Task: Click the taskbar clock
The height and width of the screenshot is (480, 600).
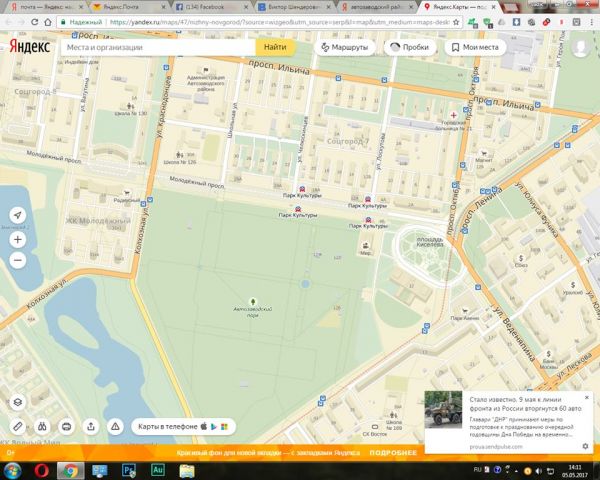Action: coord(576,471)
